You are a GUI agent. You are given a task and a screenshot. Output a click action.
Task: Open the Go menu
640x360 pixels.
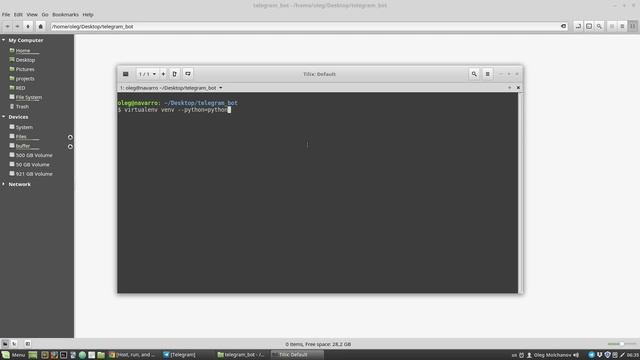[x=45, y=14]
